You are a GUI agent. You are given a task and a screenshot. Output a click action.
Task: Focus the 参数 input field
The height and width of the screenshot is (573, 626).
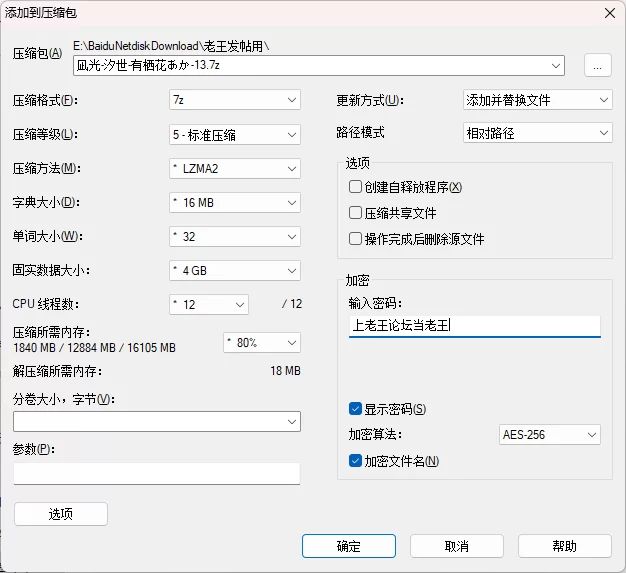click(x=157, y=473)
